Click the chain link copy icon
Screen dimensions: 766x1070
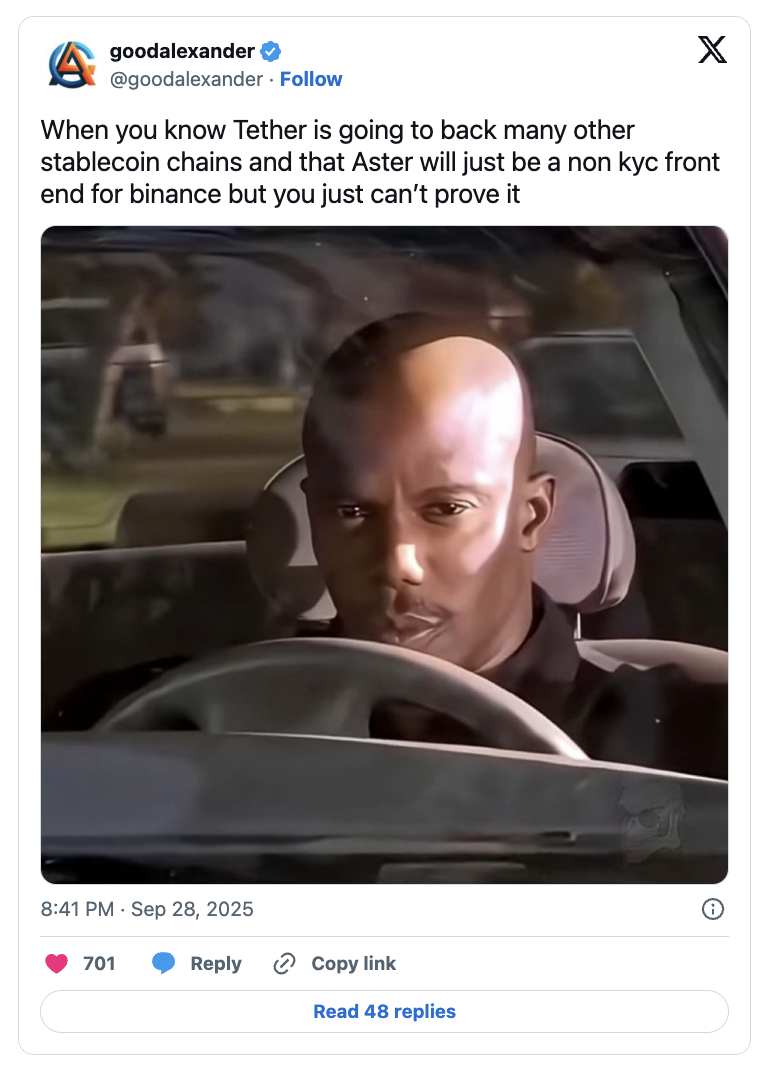pos(284,963)
